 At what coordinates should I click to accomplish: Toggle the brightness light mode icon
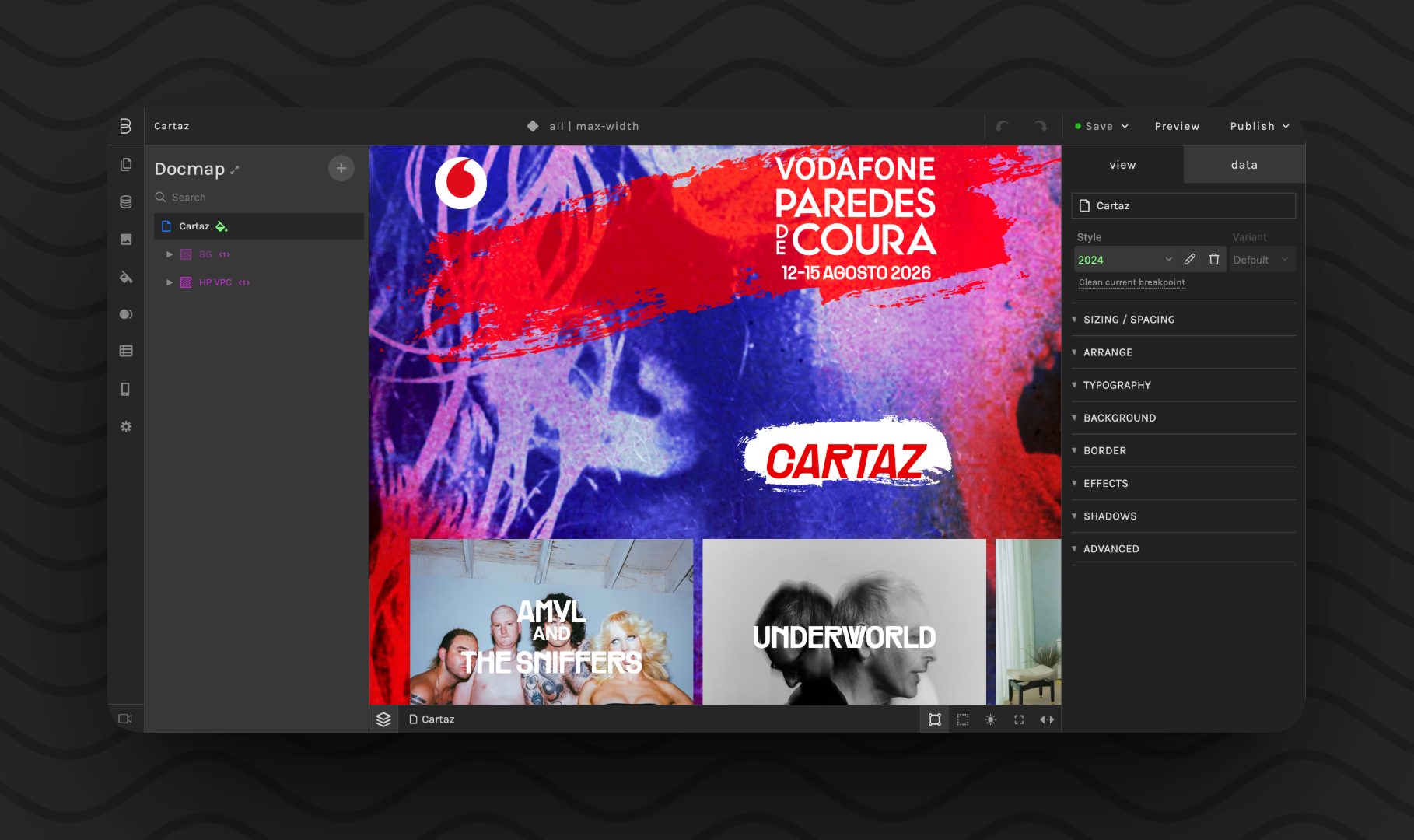[990, 719]
